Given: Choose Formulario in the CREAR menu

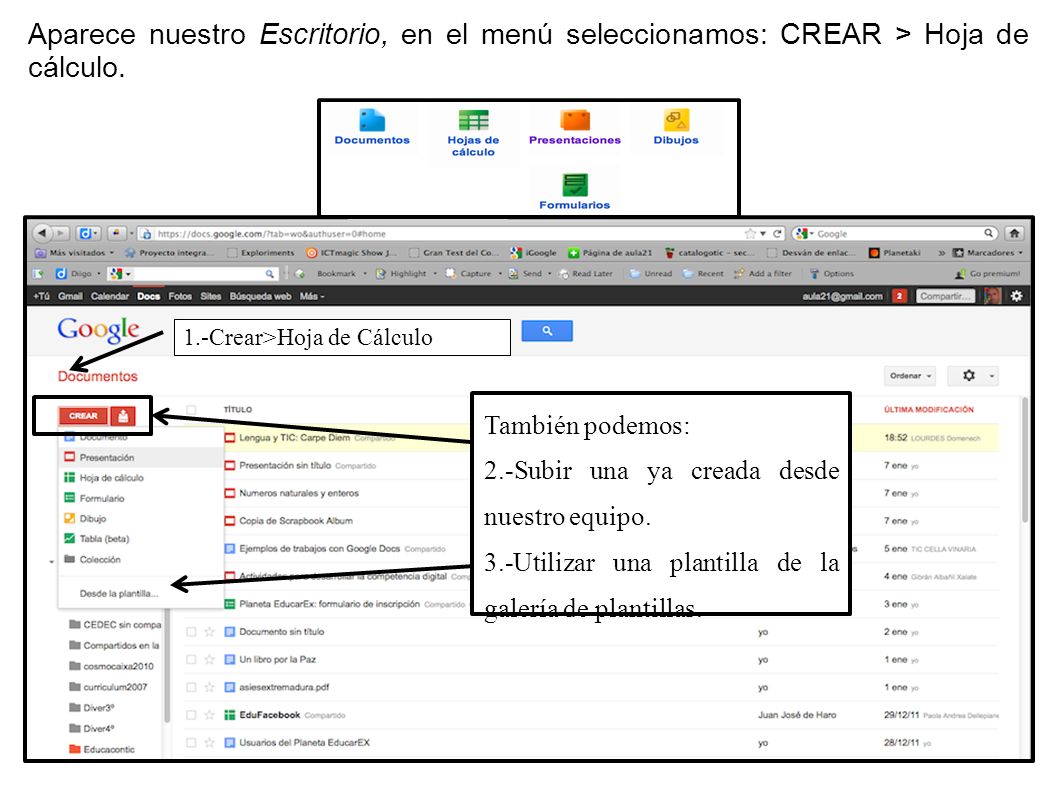Looking at the screenshot, I should pos(141,499).
